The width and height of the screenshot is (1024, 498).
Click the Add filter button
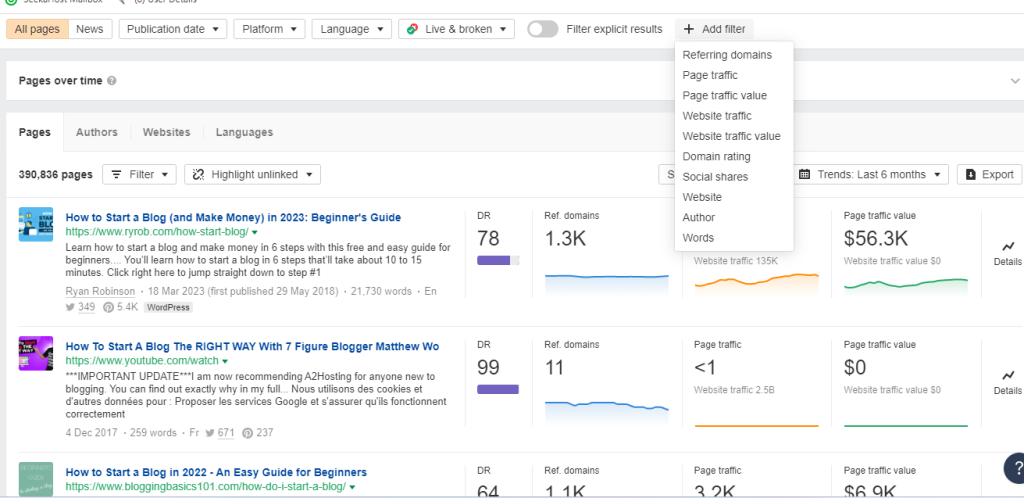[x=714, y=29]
